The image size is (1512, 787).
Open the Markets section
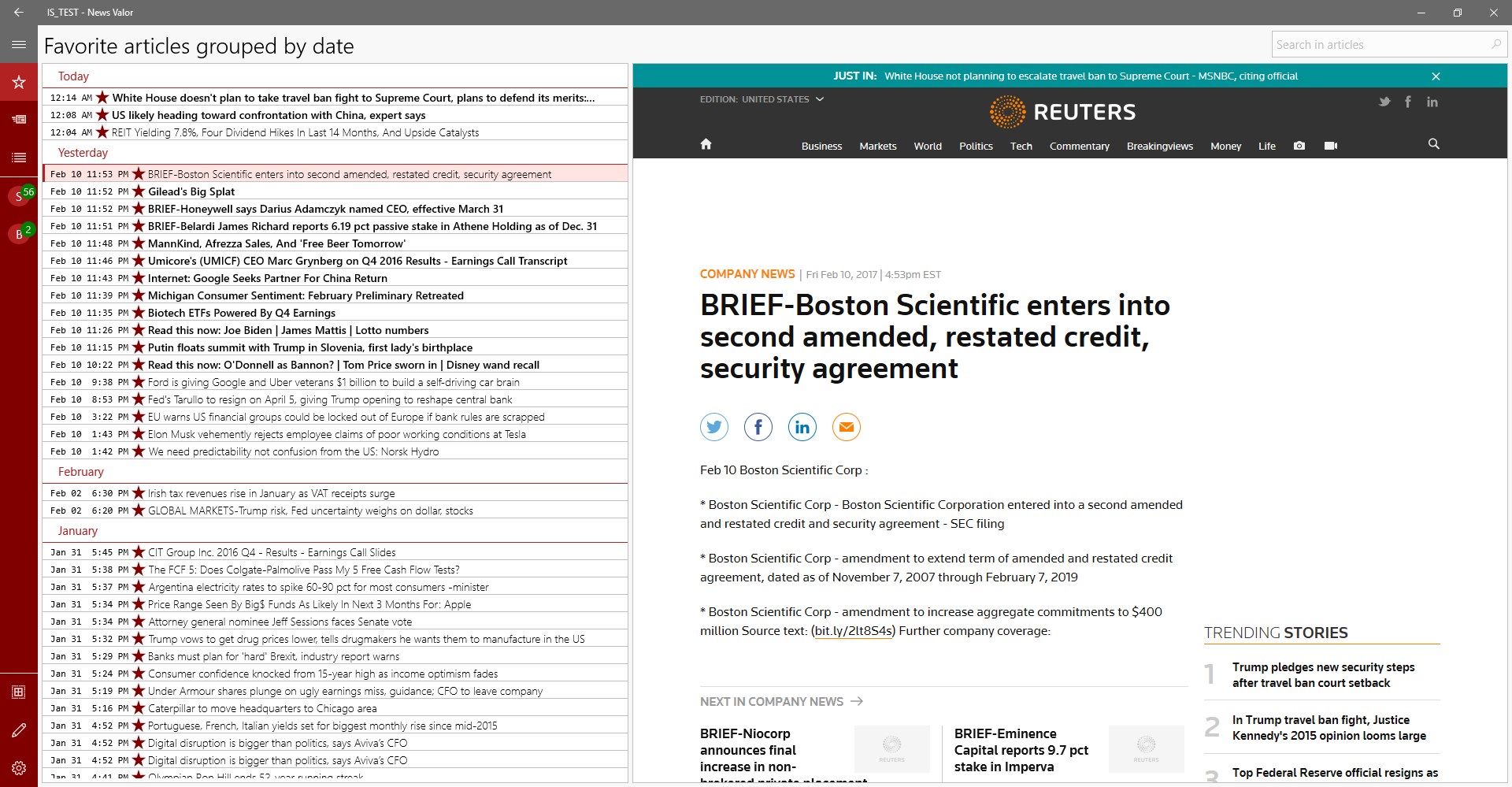tap(878, 146)
